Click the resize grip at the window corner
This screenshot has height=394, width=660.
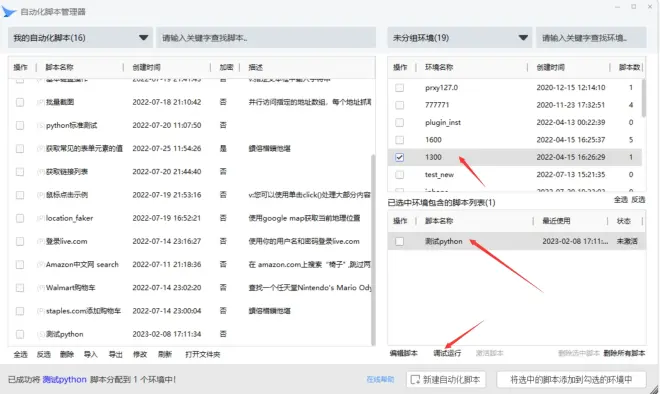[x=655, y=389]
